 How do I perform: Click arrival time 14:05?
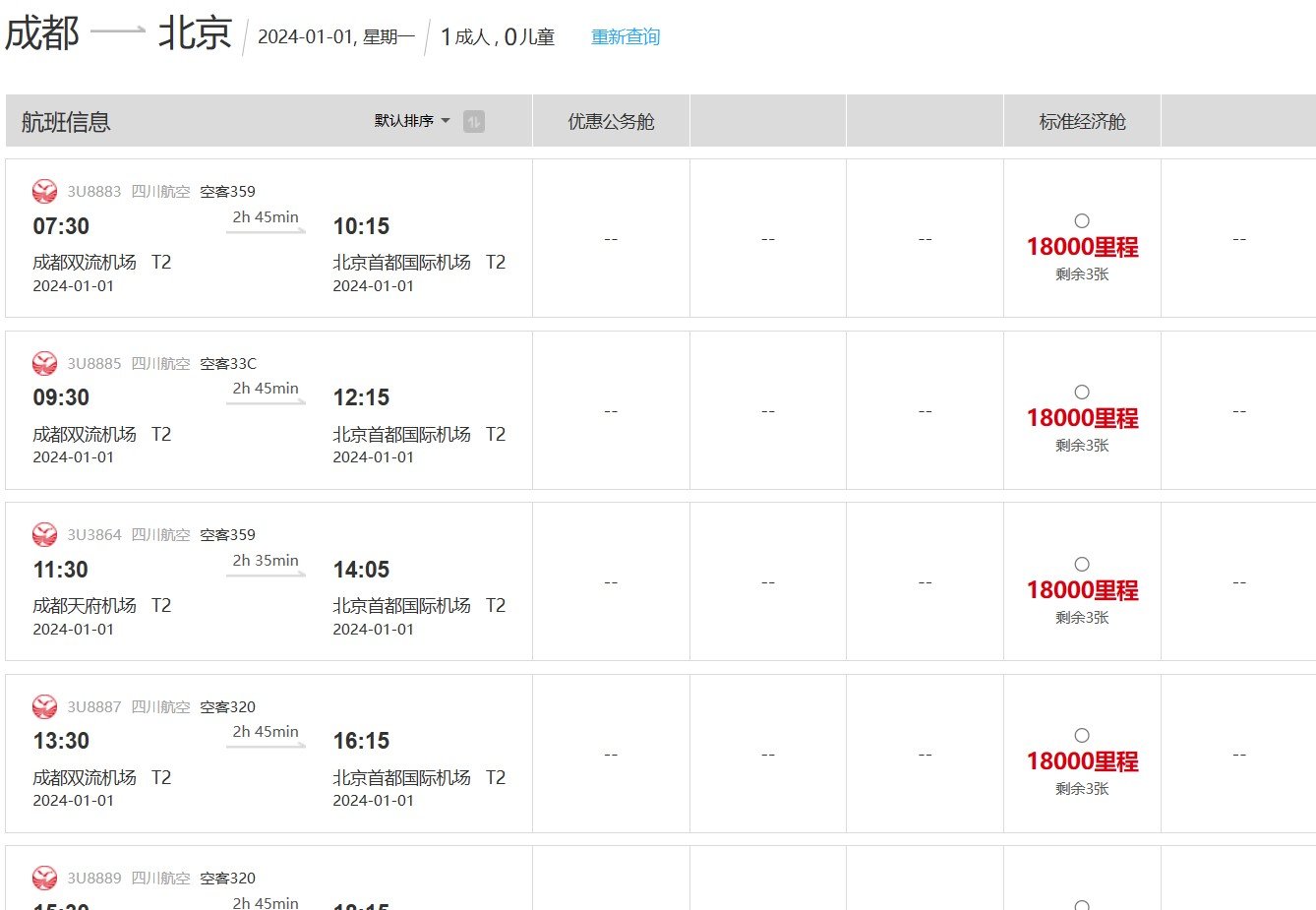coord(361,570)
